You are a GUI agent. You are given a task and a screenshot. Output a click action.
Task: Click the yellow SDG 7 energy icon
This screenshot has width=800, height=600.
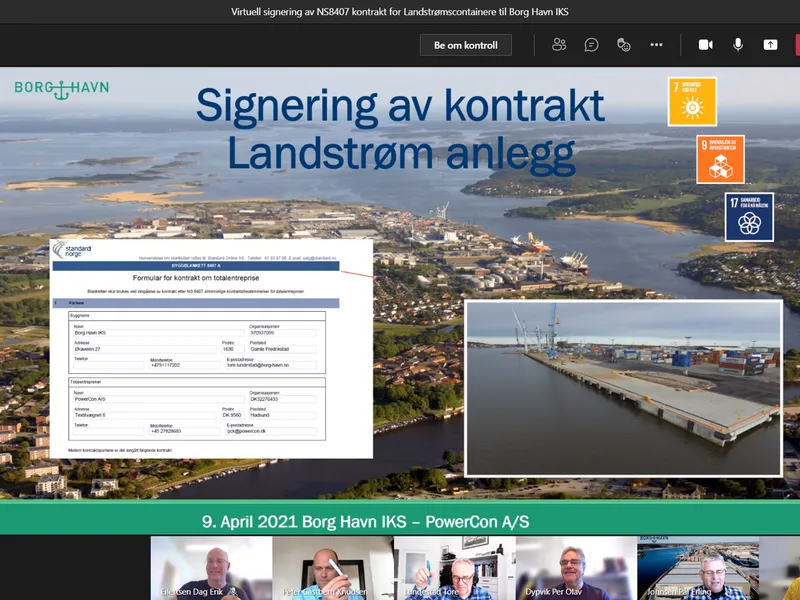click(x=692, y=102)
